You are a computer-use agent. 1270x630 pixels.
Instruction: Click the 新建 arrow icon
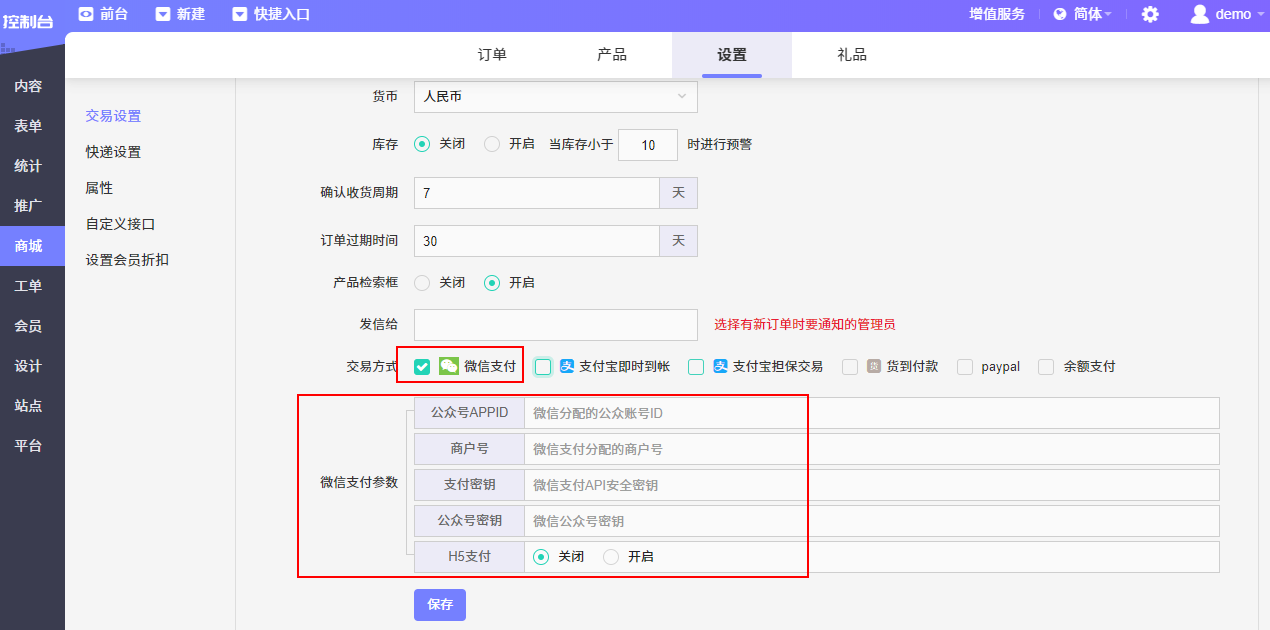(163, 14)
